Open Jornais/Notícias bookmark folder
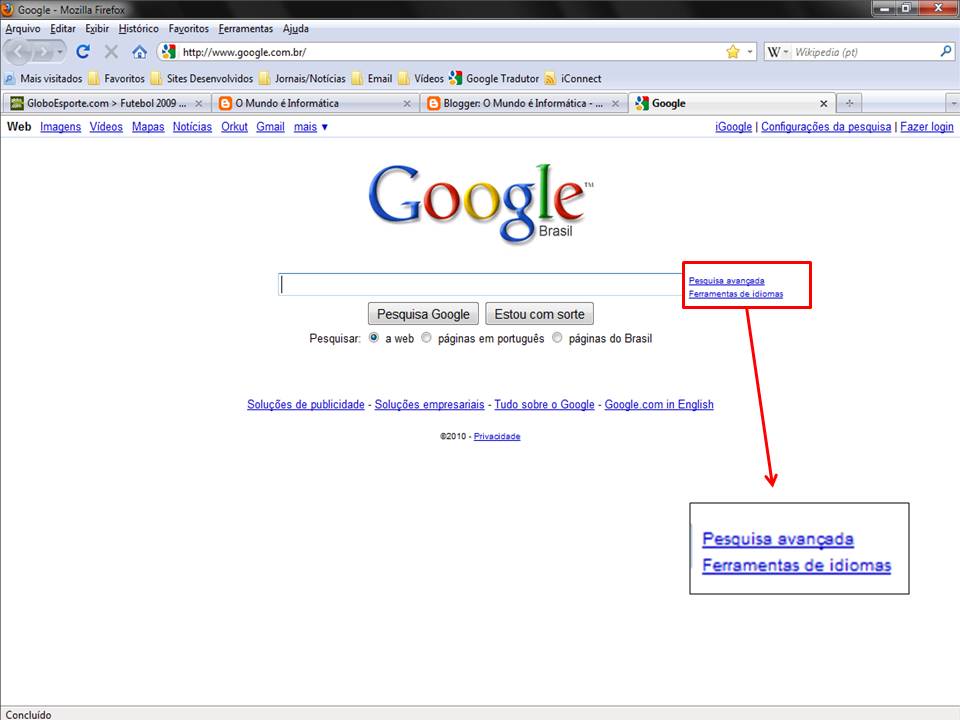Viewport: 960px width, 720px height. pos(302,78)
